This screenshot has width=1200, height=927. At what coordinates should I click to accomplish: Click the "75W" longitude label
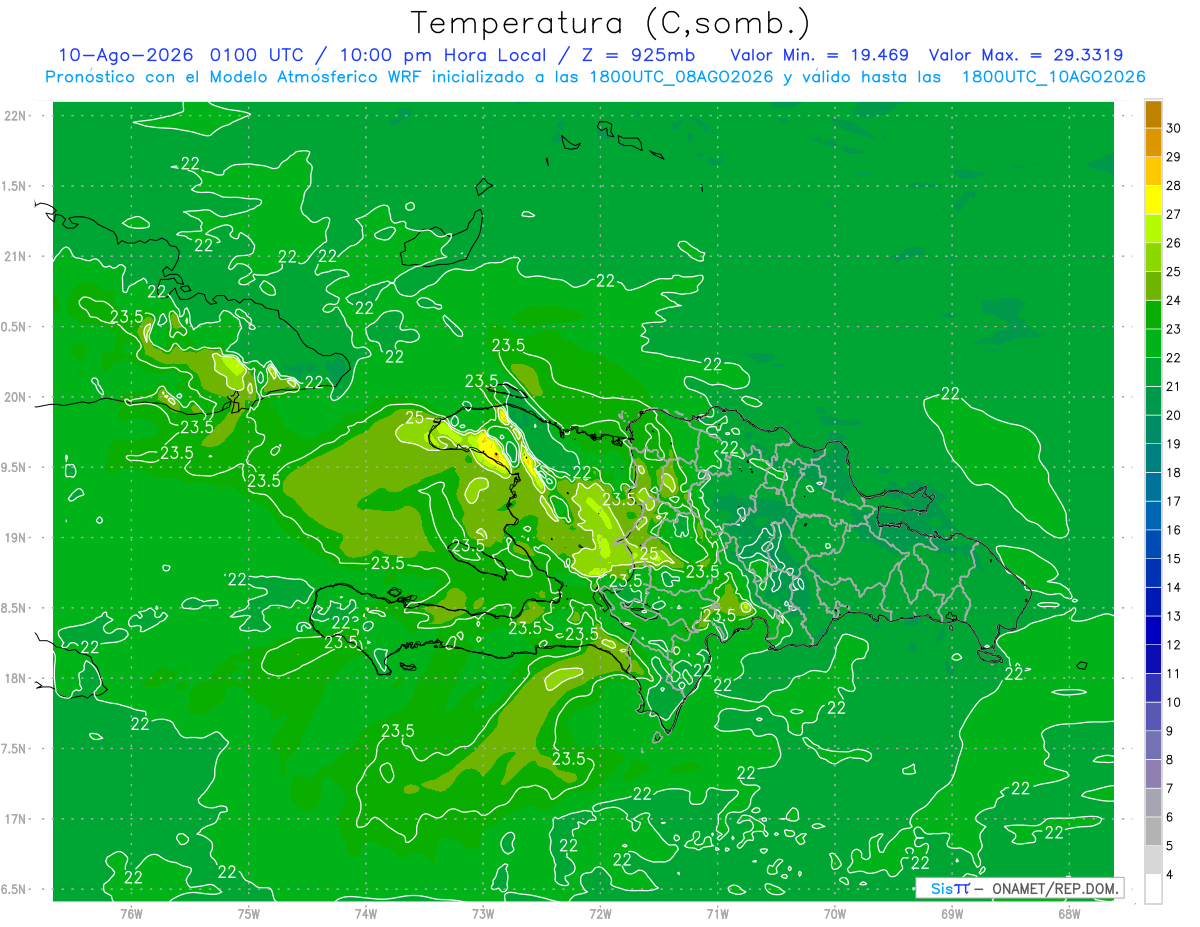point(249,913)
